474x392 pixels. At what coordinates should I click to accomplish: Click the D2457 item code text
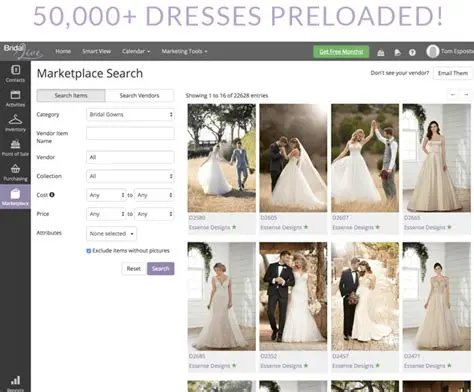pyautogui.click(x=340, y=356)
